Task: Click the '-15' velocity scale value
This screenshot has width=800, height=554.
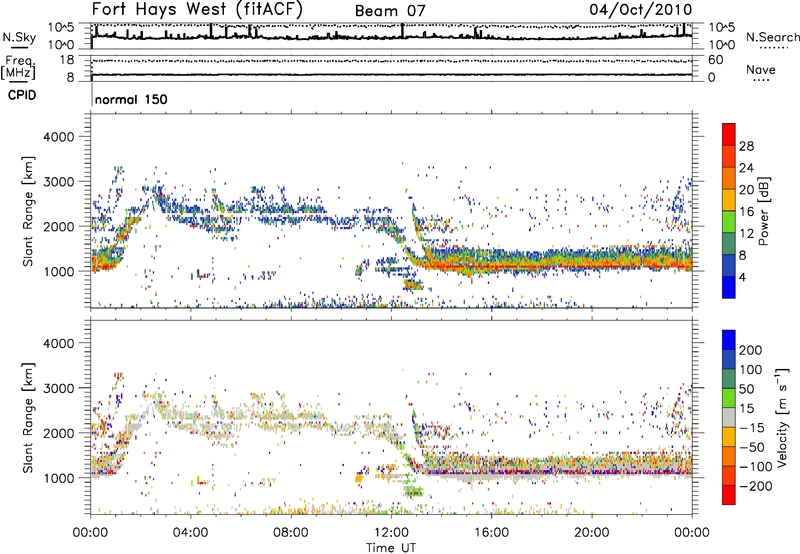Action: [x=751, y=427]
